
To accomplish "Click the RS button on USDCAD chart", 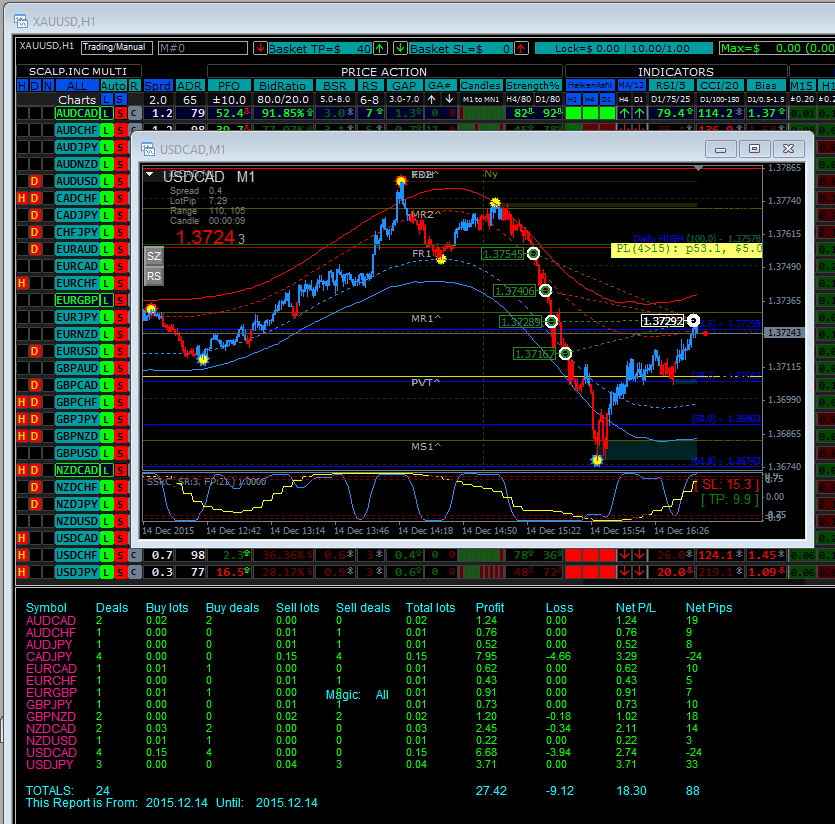I will [154, 276].
